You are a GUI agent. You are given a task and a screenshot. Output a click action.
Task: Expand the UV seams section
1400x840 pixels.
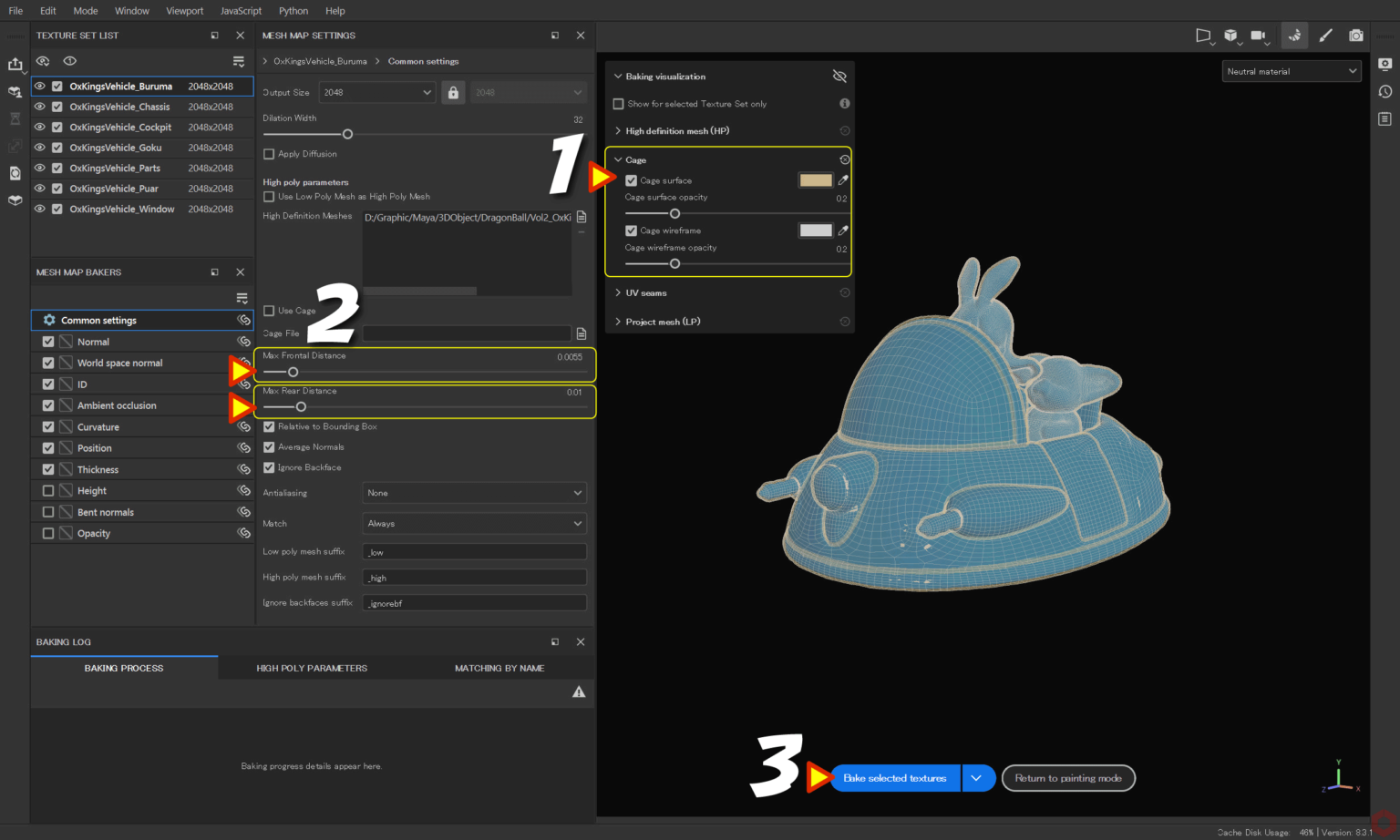(644, 292)
